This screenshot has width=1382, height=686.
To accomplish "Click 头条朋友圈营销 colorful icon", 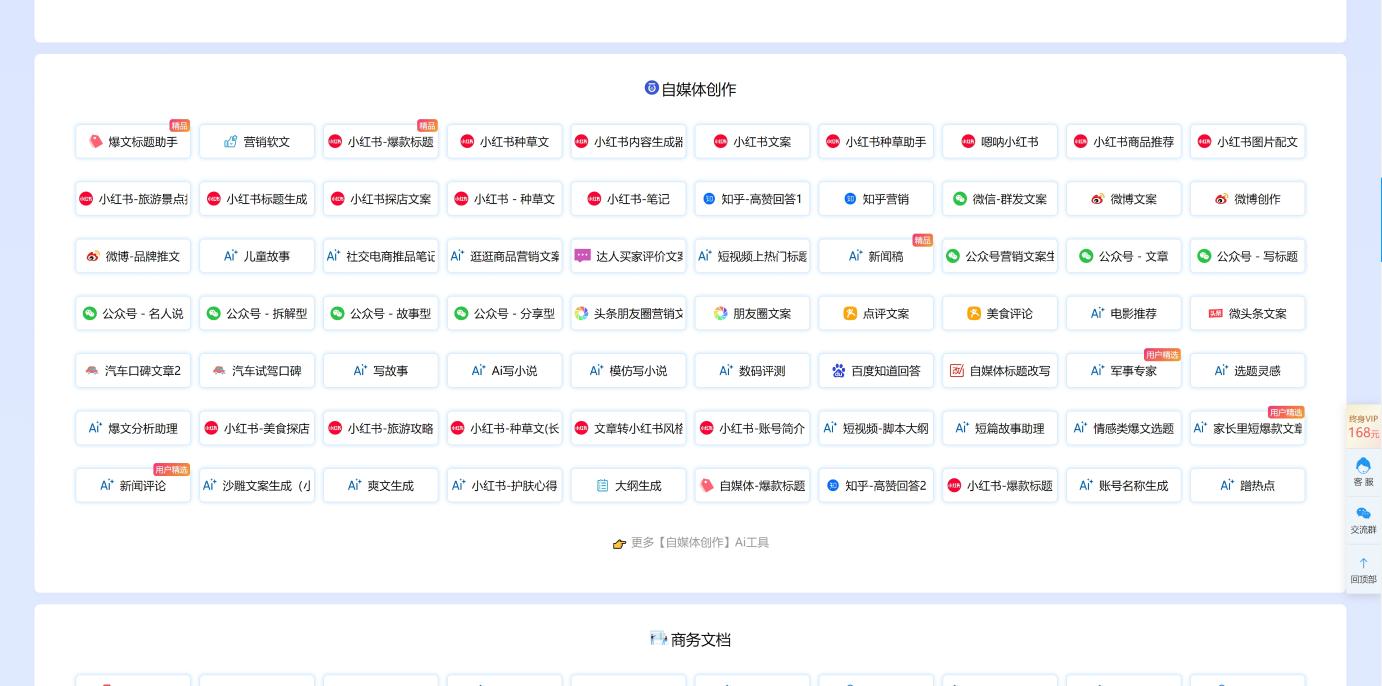I will tap(581, 313).
